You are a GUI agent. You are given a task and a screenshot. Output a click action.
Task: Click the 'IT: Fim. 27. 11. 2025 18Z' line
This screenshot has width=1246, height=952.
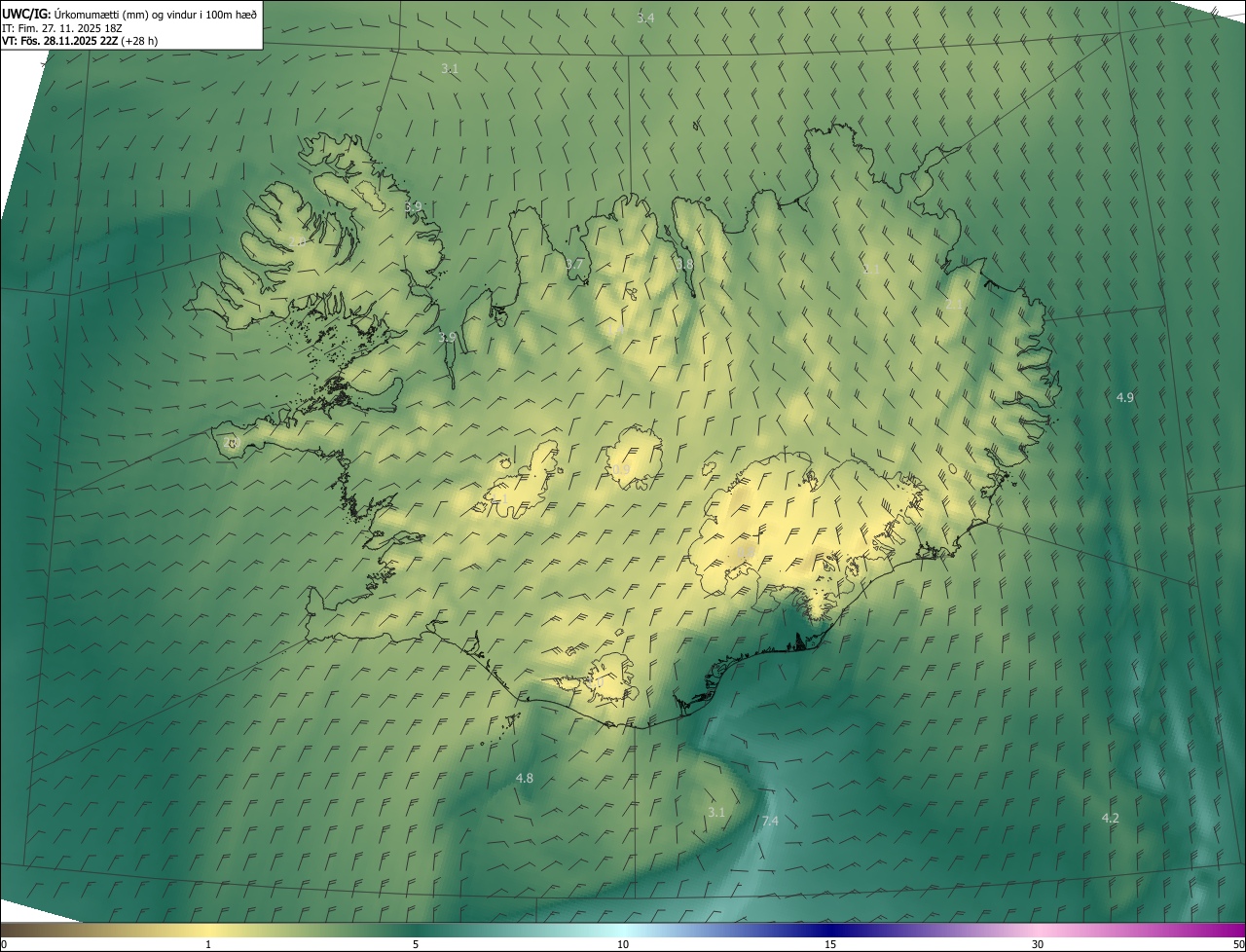(x=61, y=27)
